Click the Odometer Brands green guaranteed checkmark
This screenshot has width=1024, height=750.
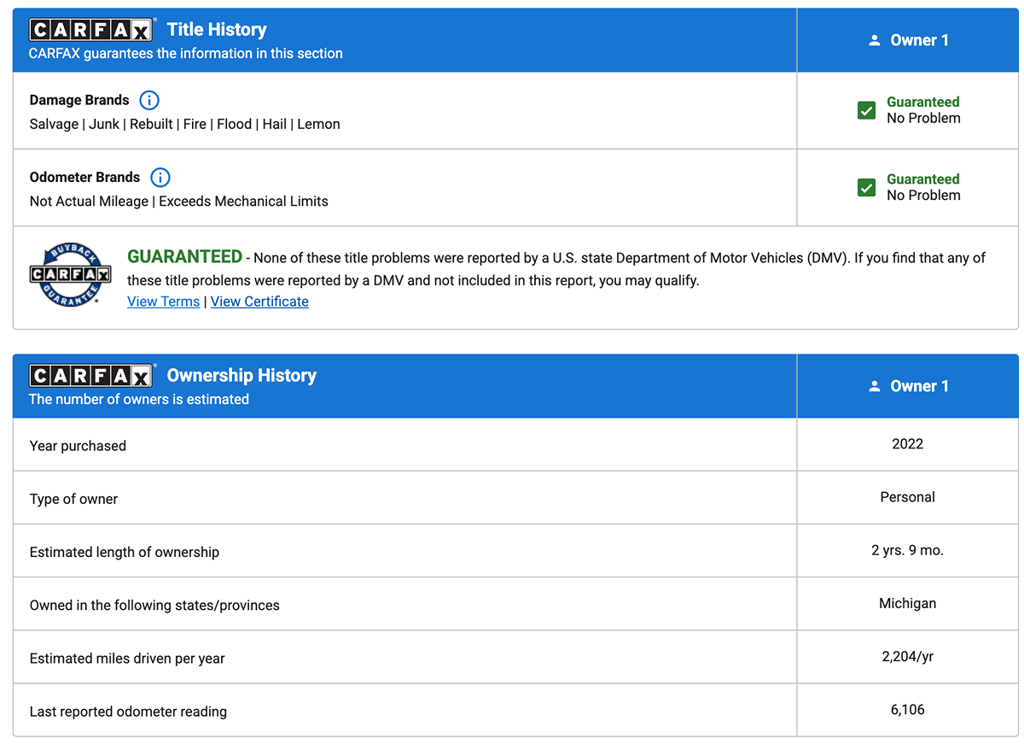click(867, 187)
